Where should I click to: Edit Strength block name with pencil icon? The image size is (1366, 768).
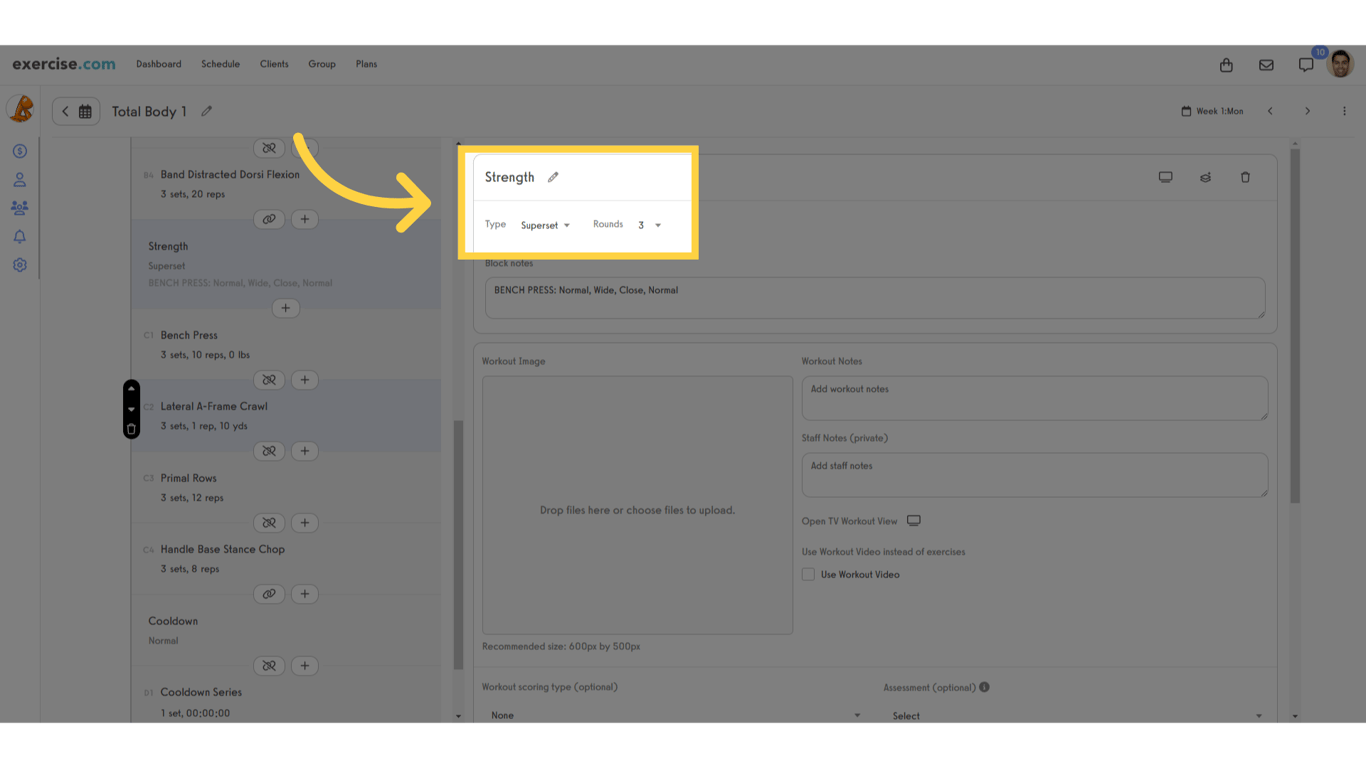point(553,177)
